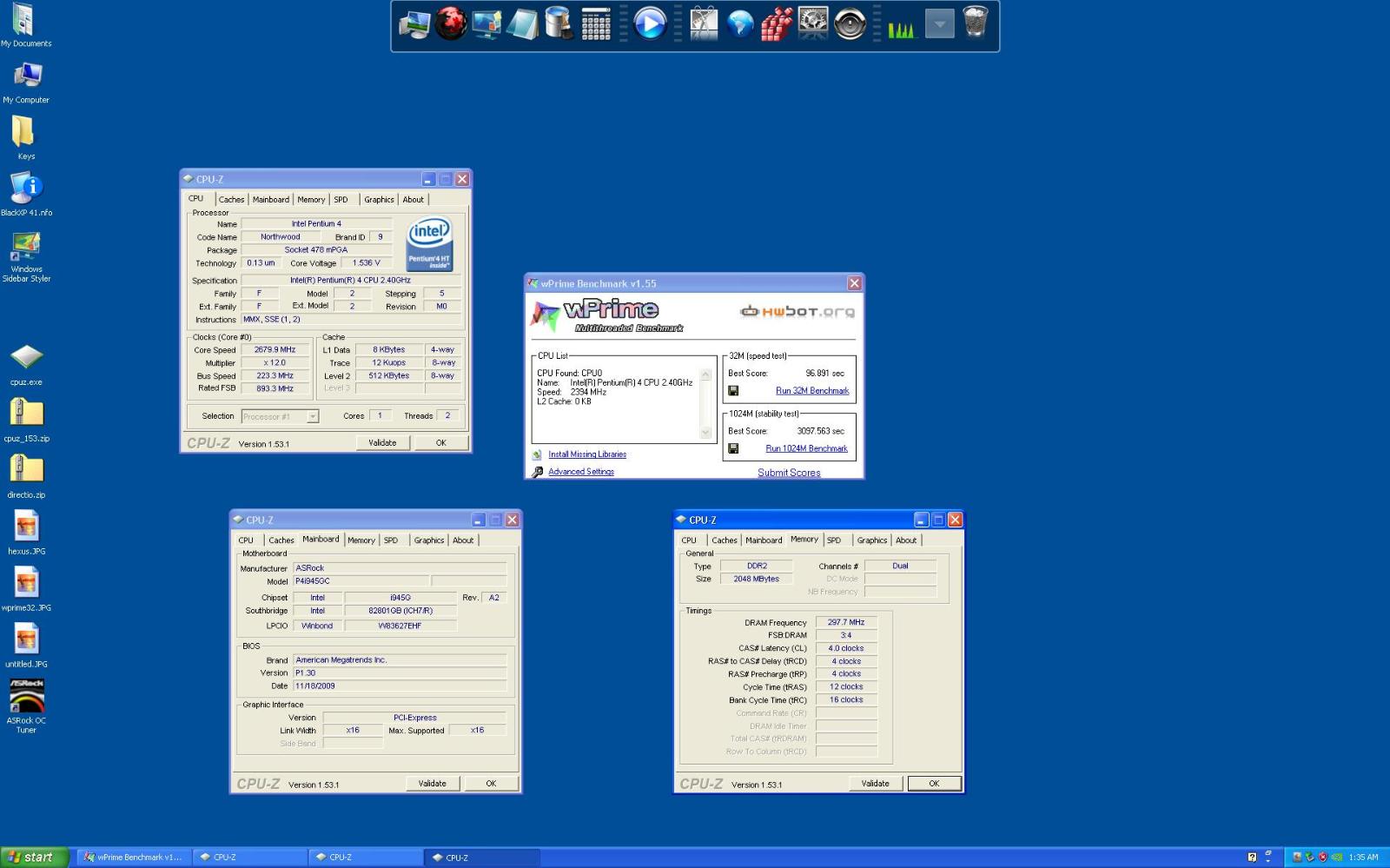
Task: Open the red cubes registry dock icon
Action: coord(777,24)
